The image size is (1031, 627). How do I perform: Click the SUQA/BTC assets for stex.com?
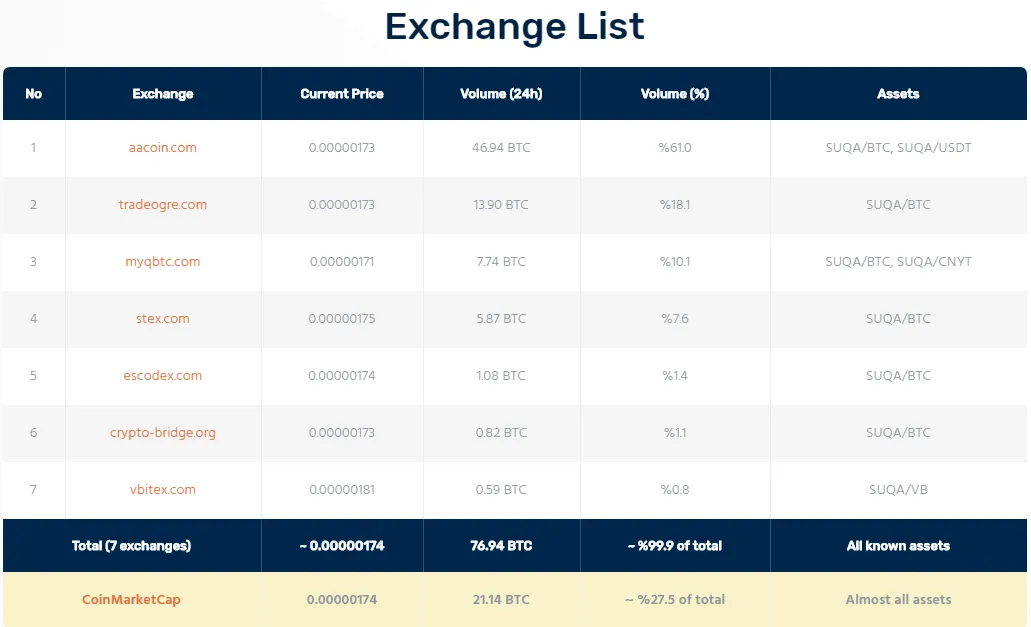(898, 319)
